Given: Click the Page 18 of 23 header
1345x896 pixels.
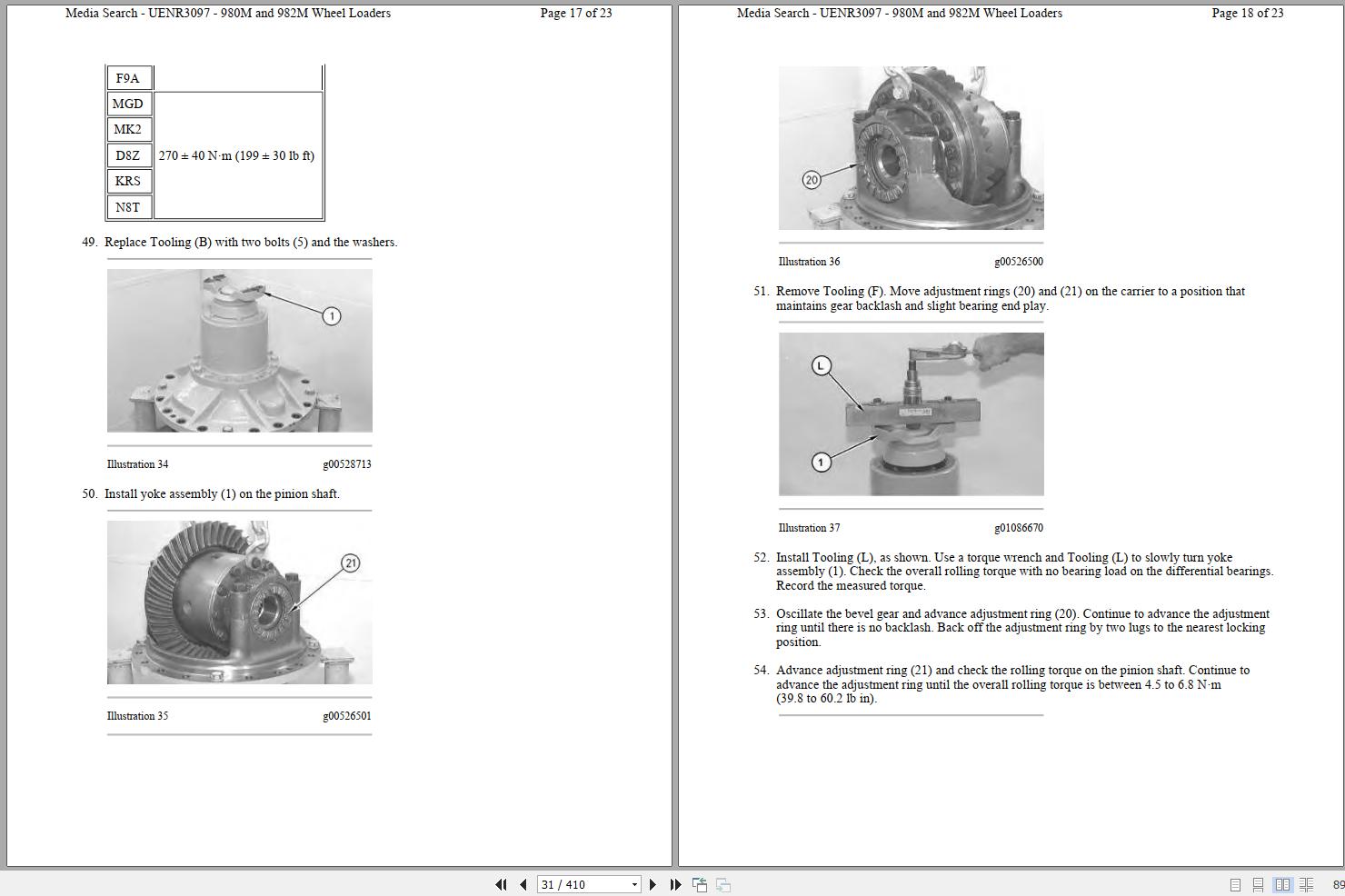Looking at the screenshot, I should coord(1250,14).
